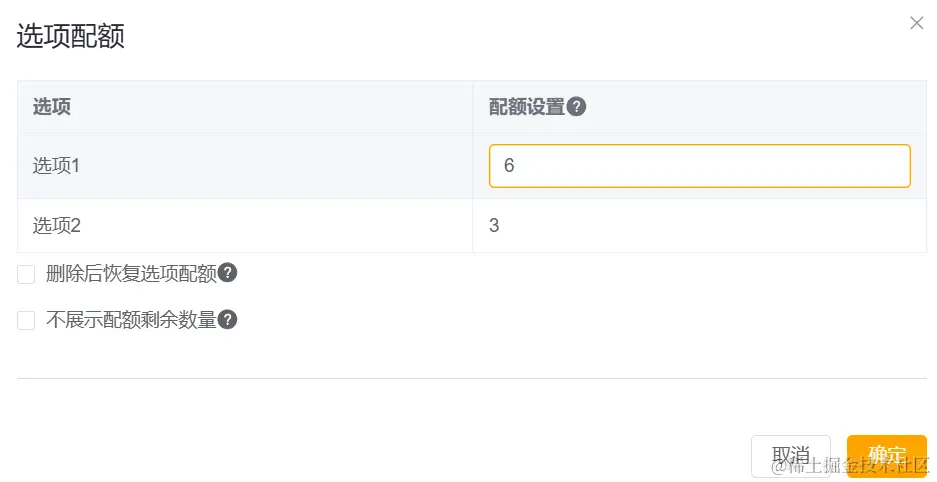The width and height of the screenshot is (937, 482).
Task: Select the 选项2 row name cell
Action: point(56,226)
